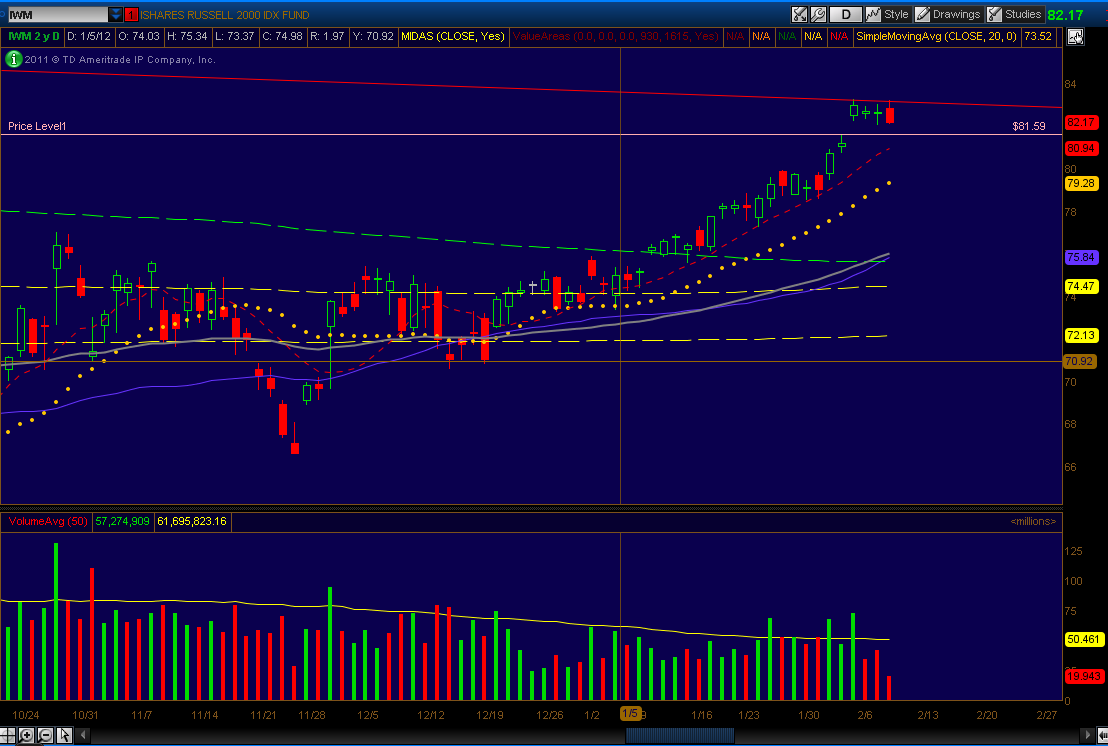Click the IWM 2 y D chart label
The height and width of the screenshot is (746, 1108).
pos(34,36)
